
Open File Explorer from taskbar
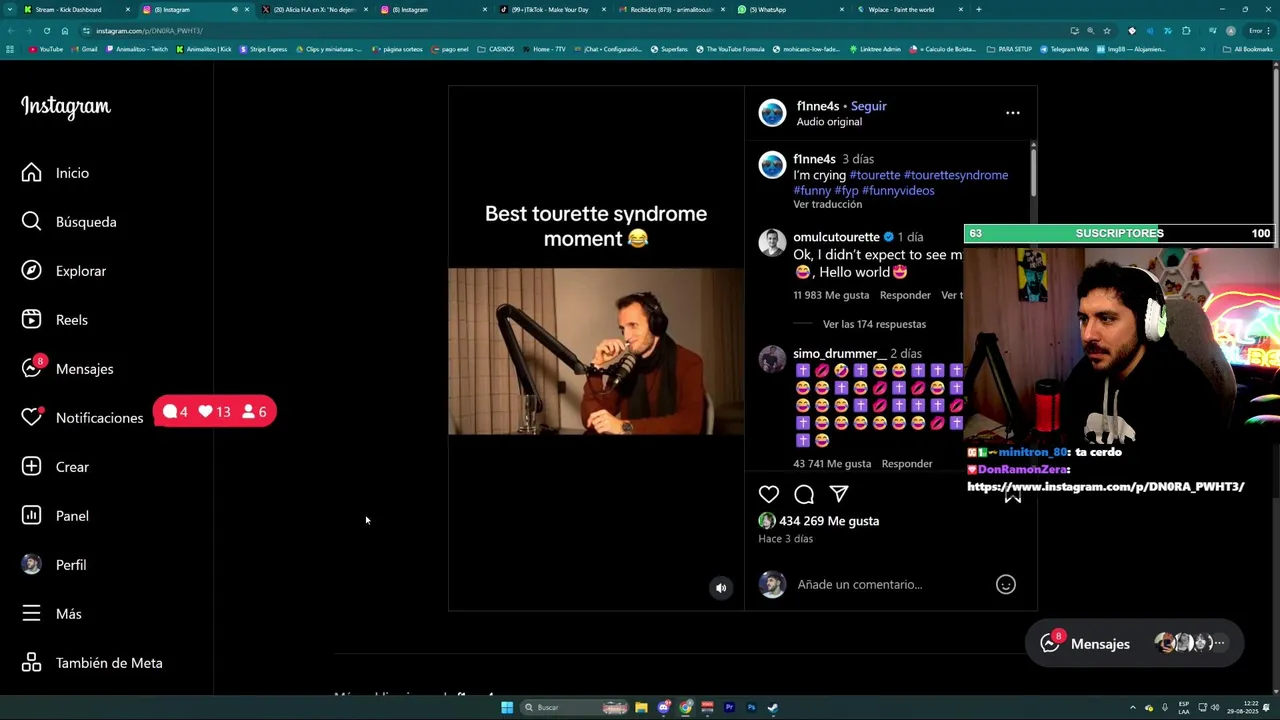pyautogui.click(x=641, y=708)
